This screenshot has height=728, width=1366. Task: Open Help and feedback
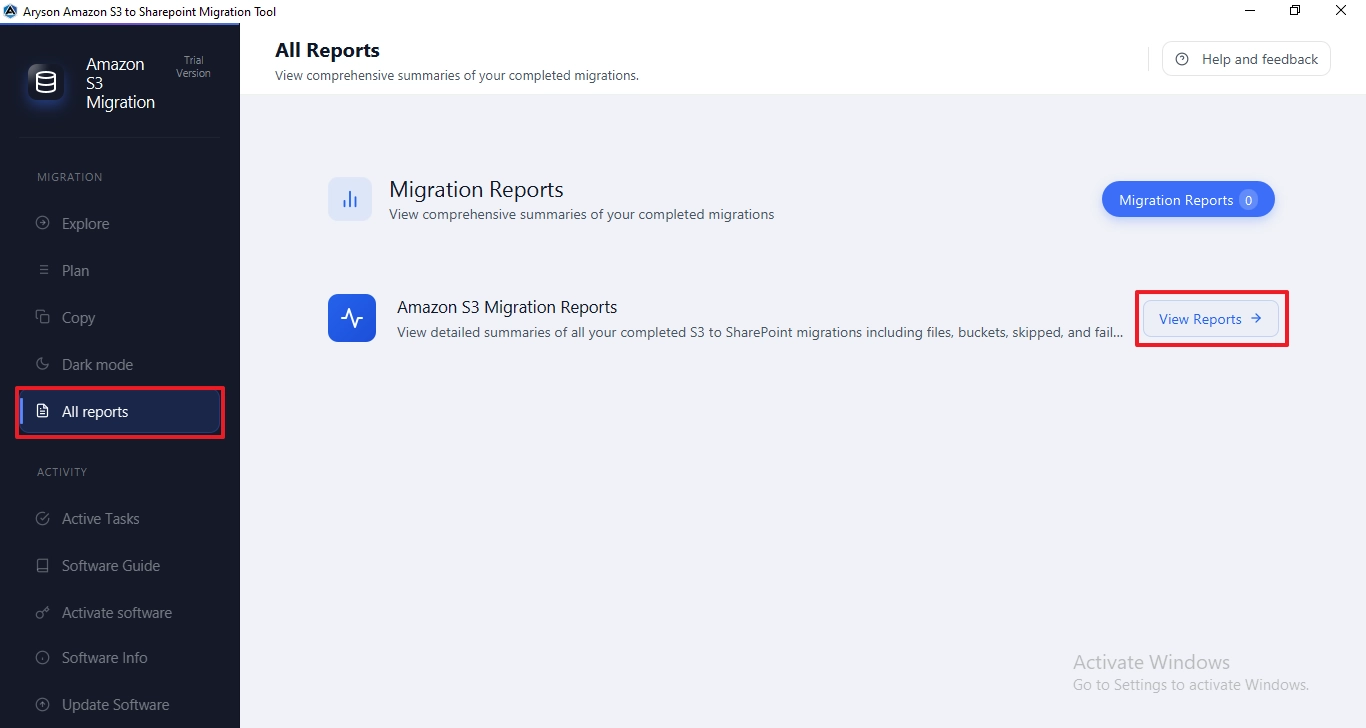coord(1246,59)
